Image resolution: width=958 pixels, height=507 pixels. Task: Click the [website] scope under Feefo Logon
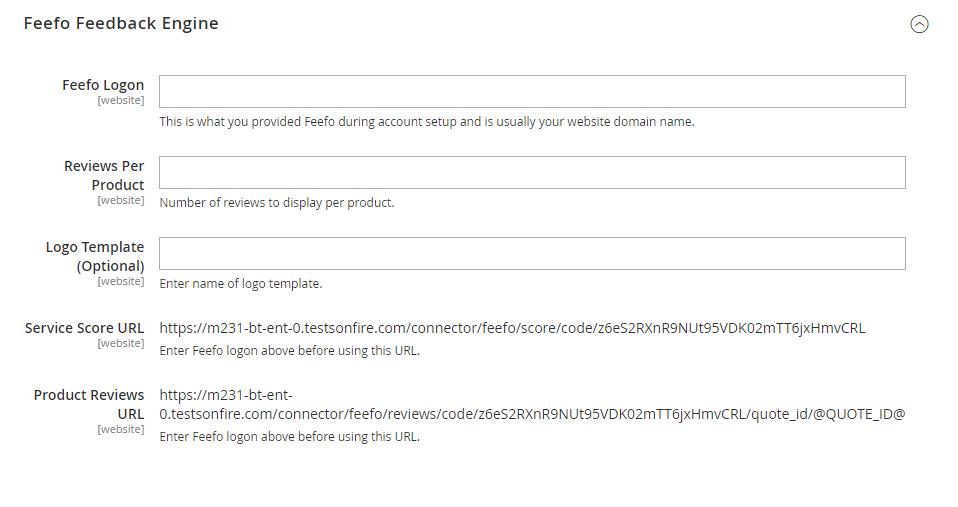121,100
